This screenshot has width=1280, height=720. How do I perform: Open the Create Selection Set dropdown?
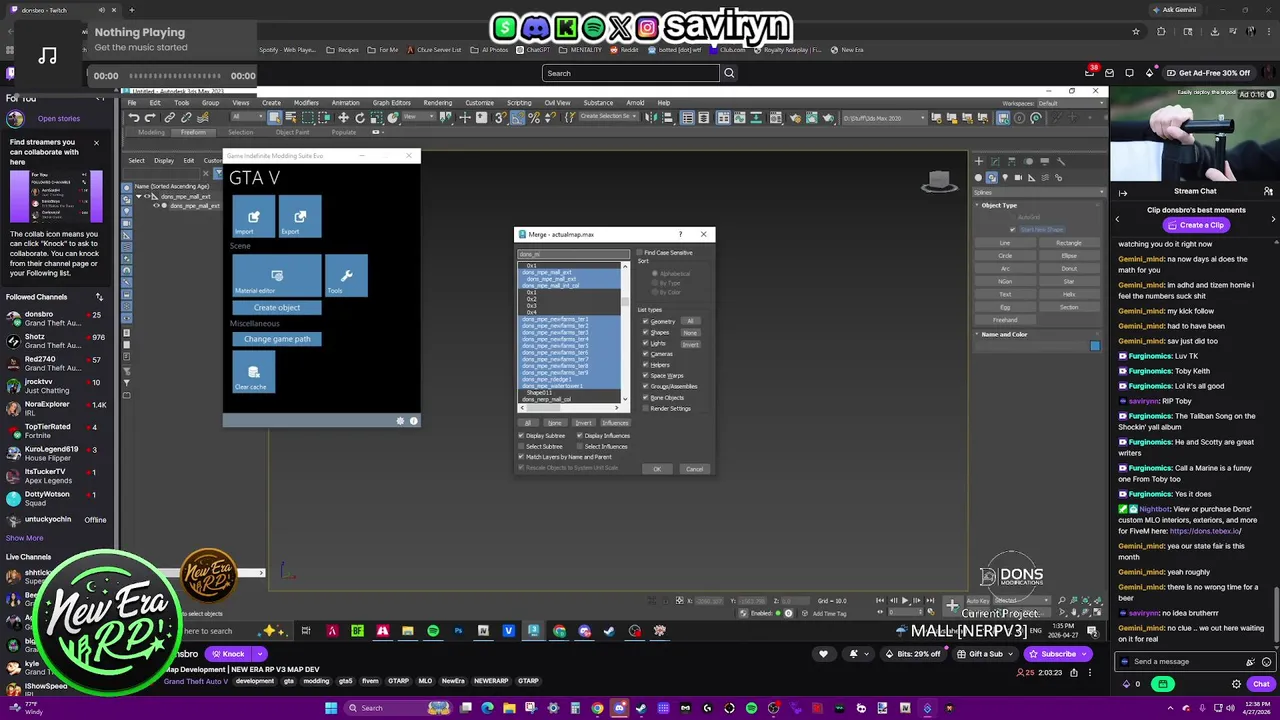tap(608, 116)
